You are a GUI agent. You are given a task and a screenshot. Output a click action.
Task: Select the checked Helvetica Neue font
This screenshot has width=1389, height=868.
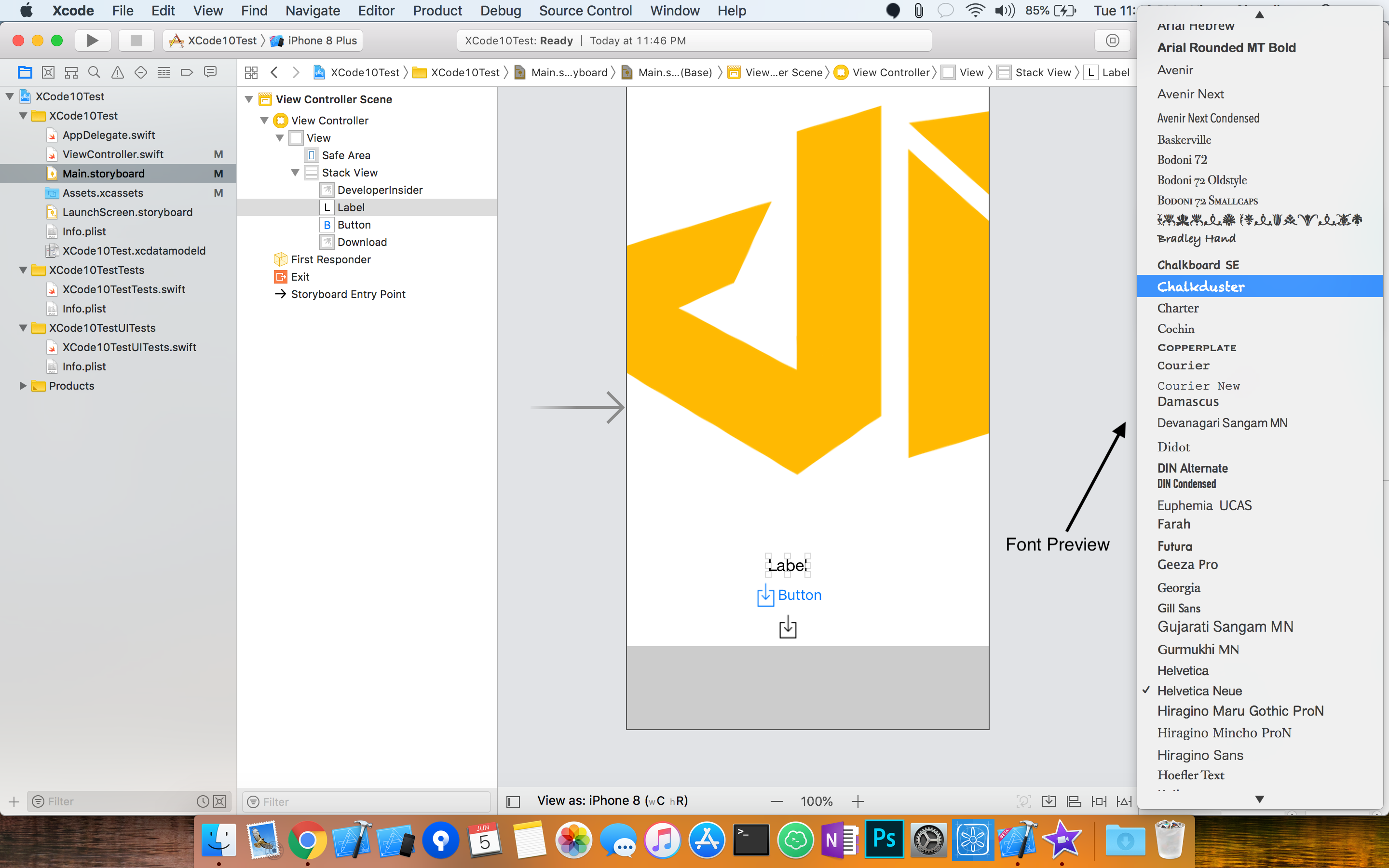pos(1201,691)
